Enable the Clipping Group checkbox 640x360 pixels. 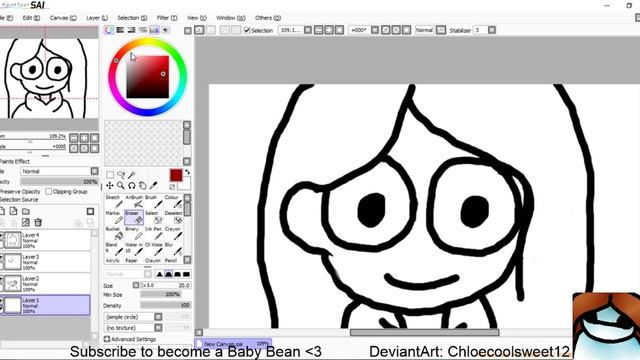click(x=49, y=191)
